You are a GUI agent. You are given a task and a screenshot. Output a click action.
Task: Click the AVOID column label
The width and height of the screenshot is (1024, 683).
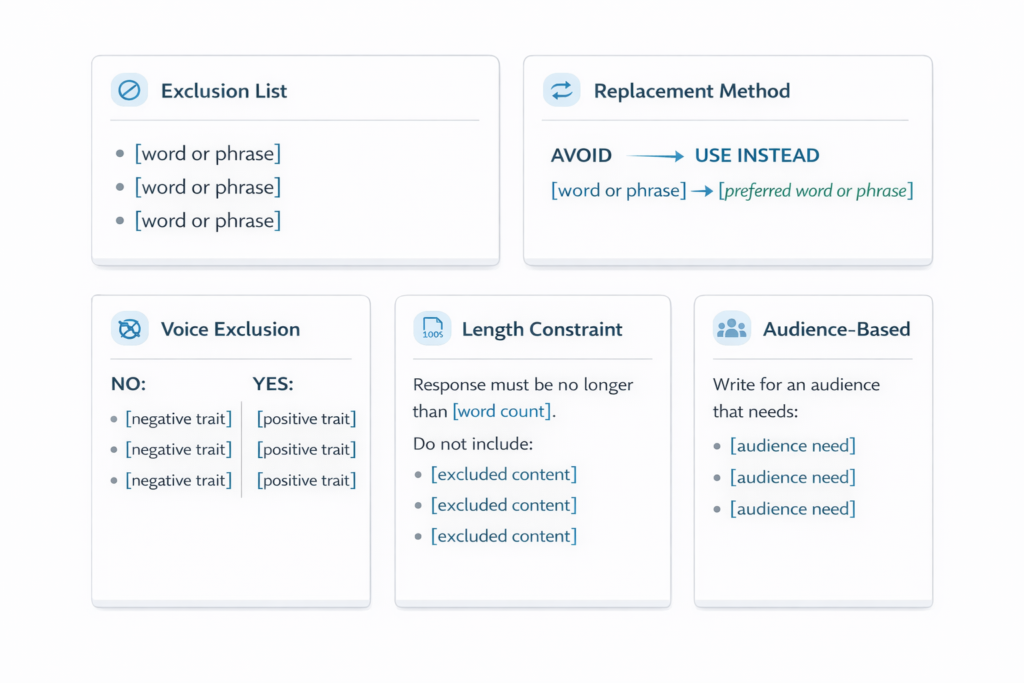581,156
